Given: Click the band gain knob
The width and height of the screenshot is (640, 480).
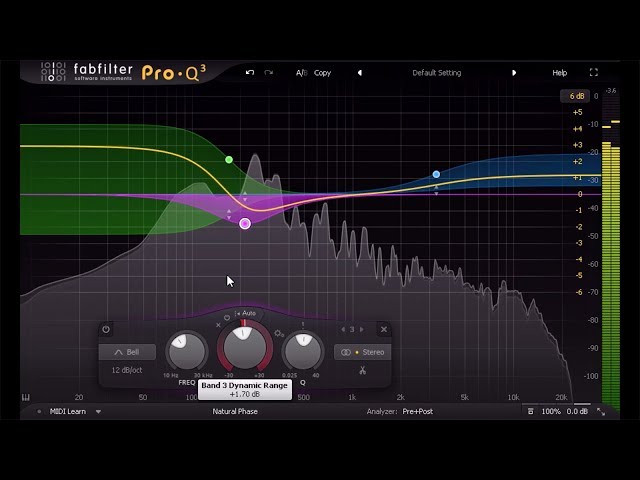Looking at the screenshot, I should tap(245, 348).
